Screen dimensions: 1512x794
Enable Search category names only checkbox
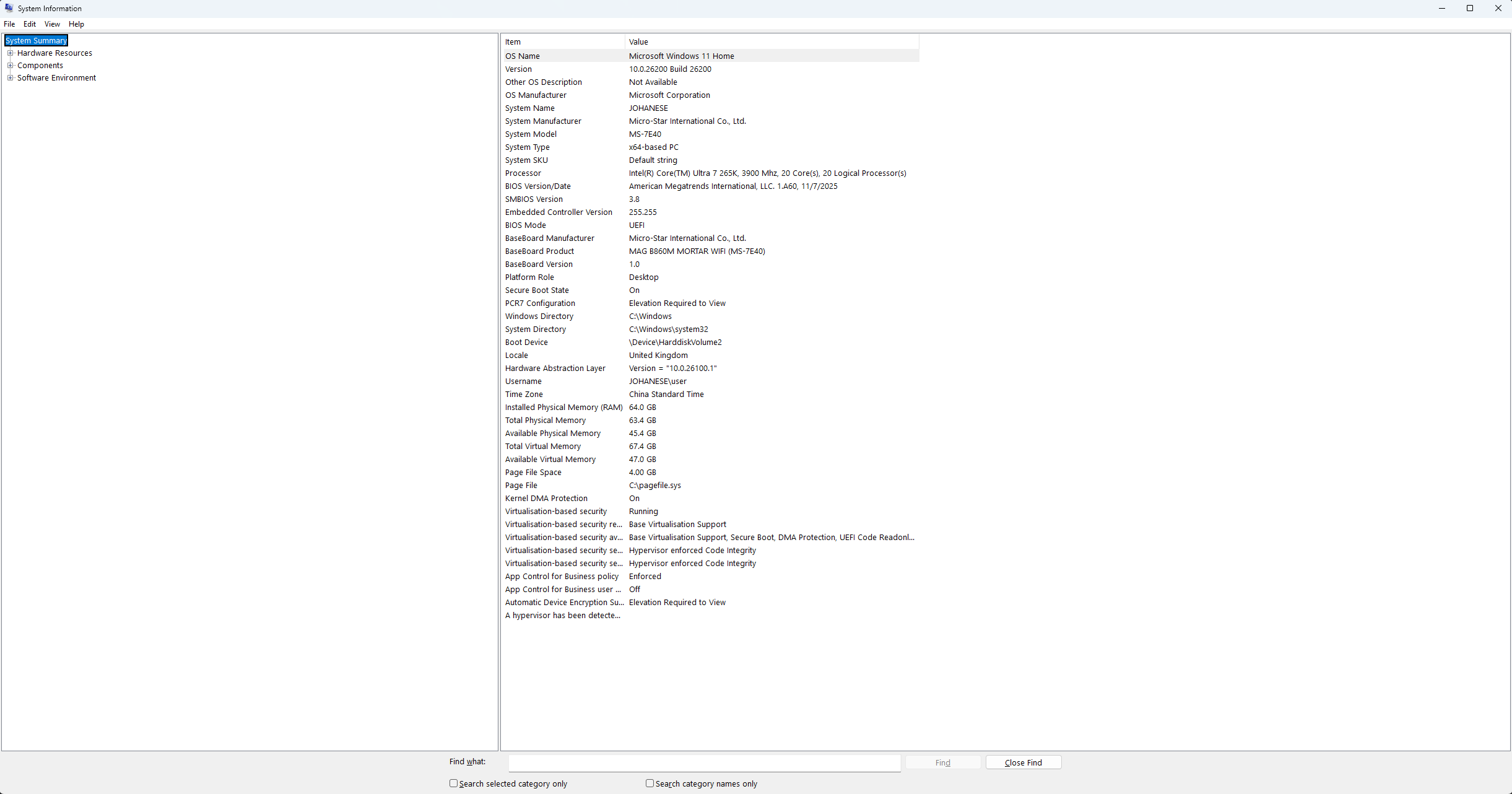tap(650, 783)
